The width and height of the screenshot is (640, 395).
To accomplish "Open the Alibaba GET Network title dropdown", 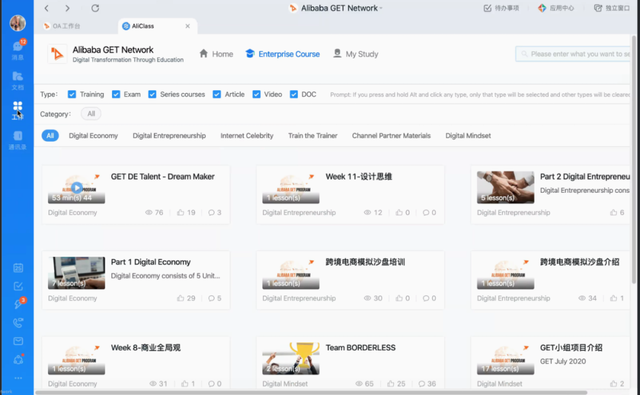I will (336, 8).
